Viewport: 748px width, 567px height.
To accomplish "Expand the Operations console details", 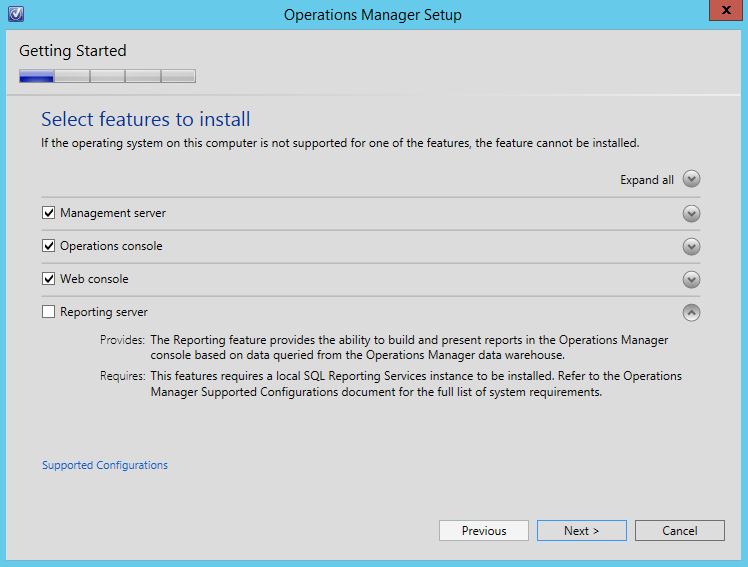I will pyautogui.click(x=691, y=246).
